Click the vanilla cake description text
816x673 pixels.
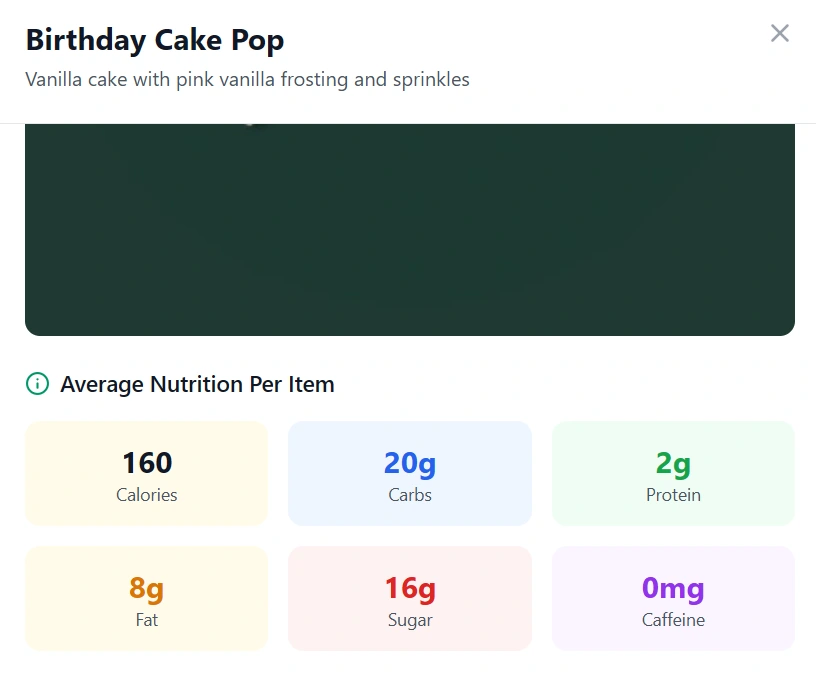point(247,79)
